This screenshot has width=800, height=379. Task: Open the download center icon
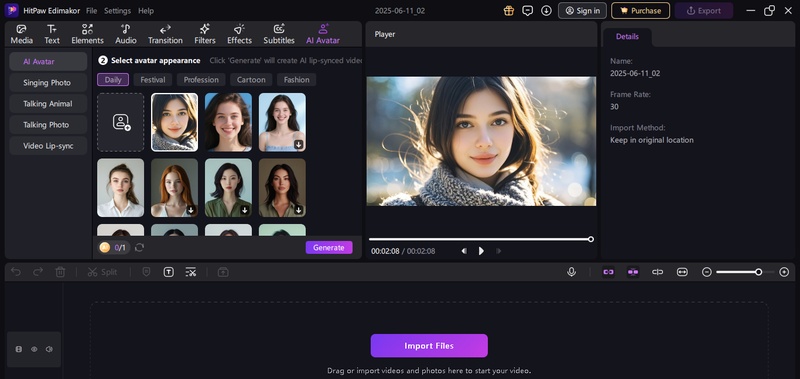546,10
